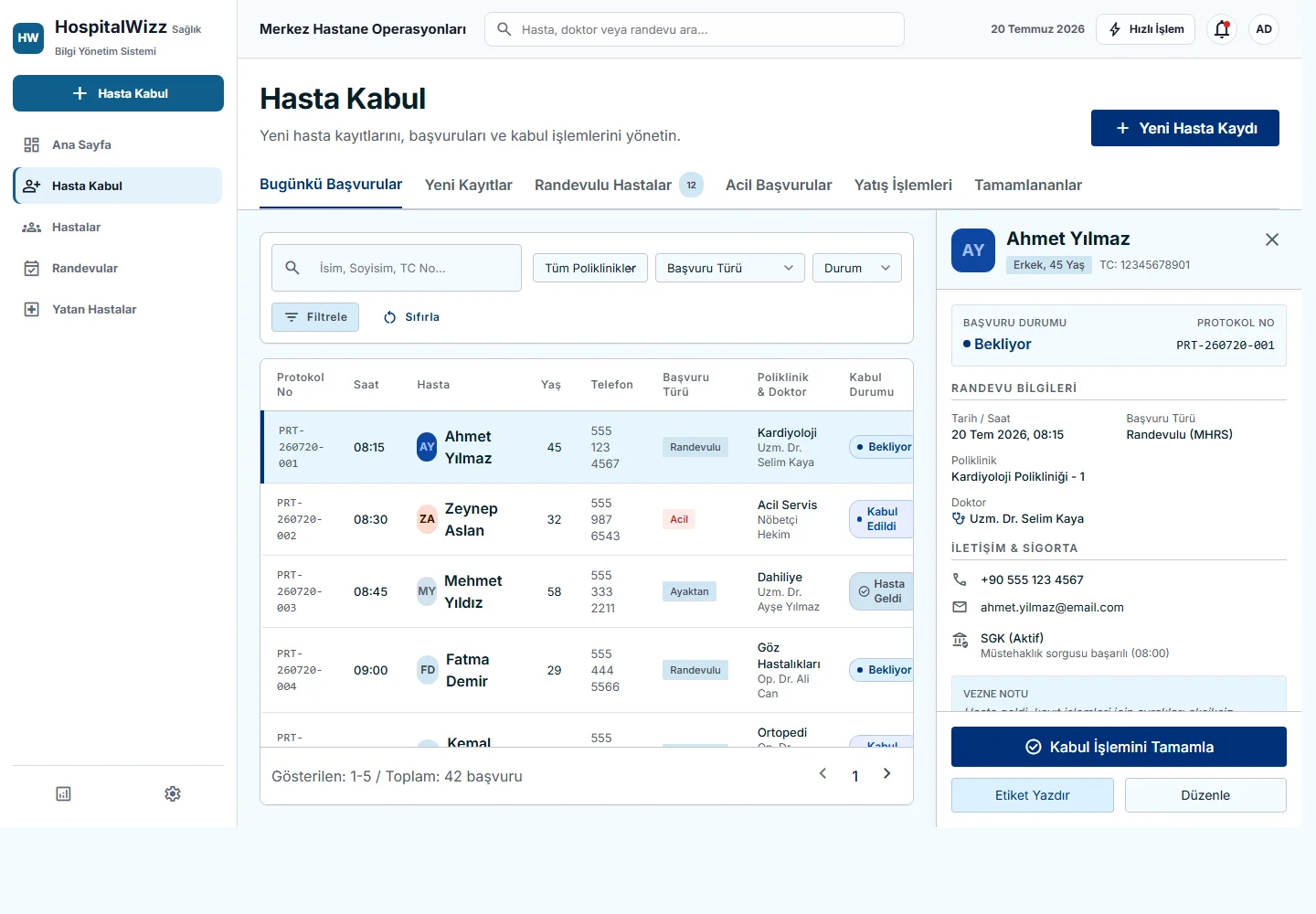Switch to Randevulu Hastalar tab

click(x=619, y=185)
